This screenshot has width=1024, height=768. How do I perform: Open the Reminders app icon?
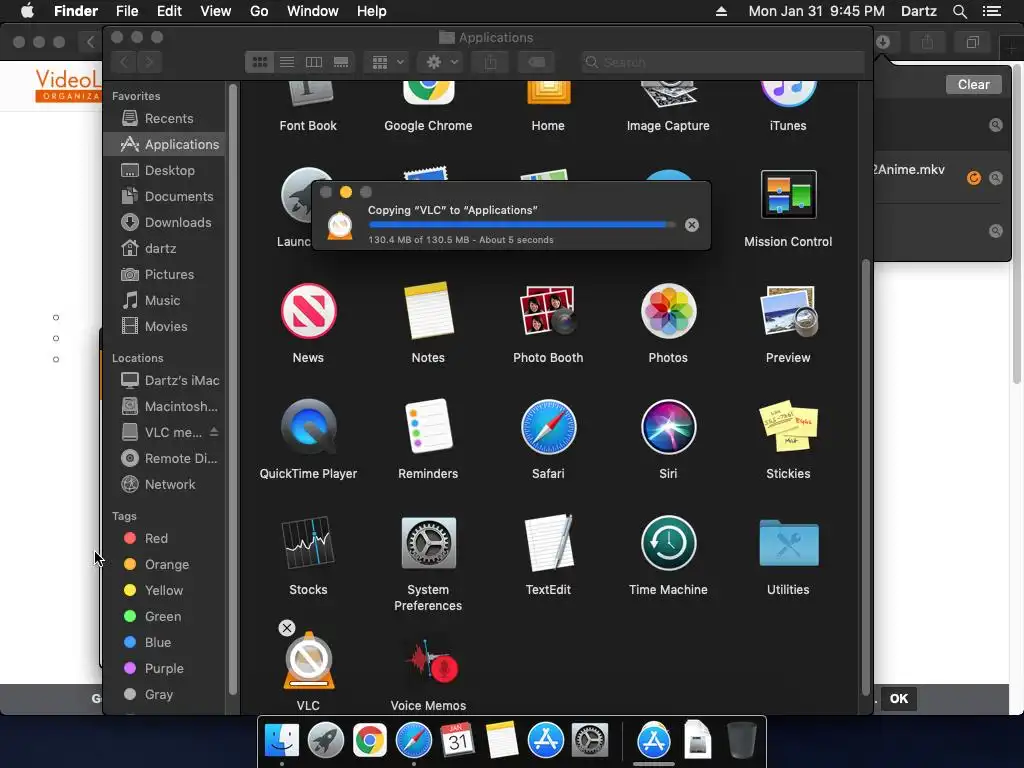point(428,427)
